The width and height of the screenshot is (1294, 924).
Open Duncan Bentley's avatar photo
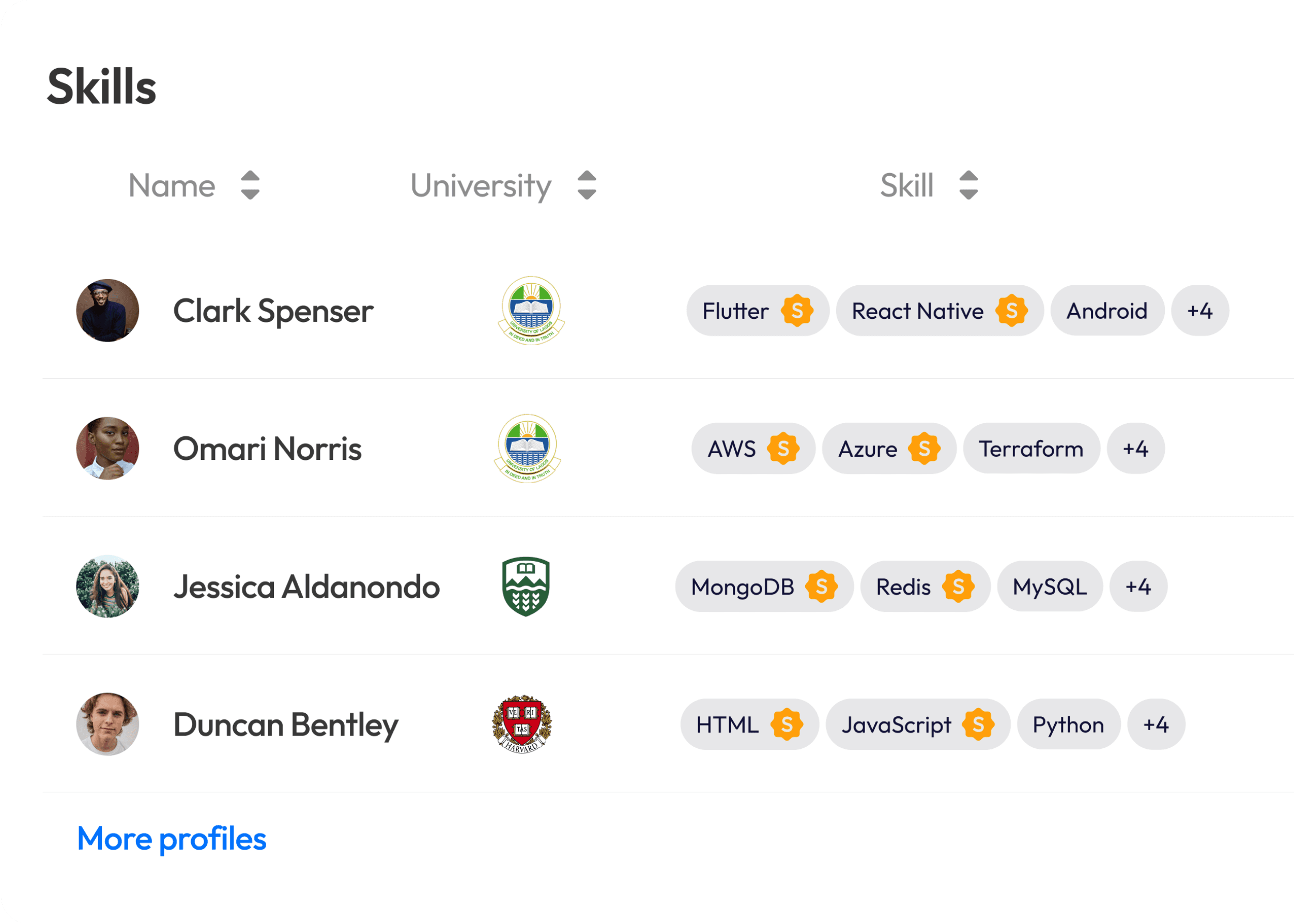[108, 725]
